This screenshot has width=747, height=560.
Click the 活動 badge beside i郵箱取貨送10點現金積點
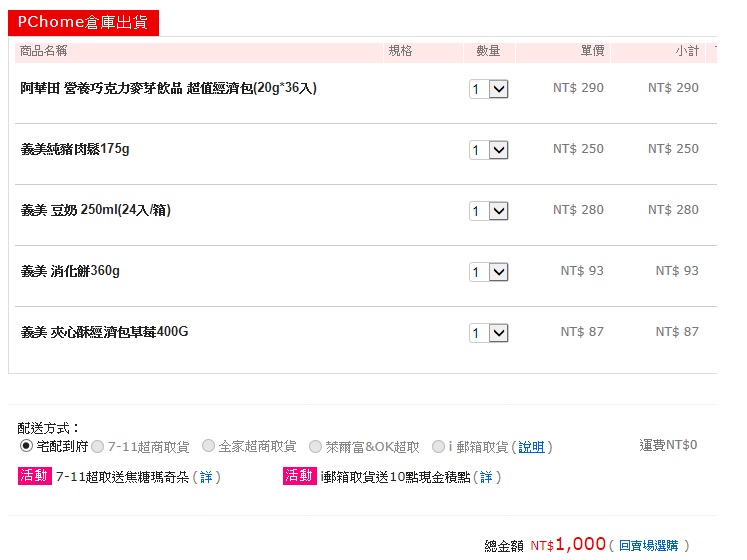(x=299, y=477)
